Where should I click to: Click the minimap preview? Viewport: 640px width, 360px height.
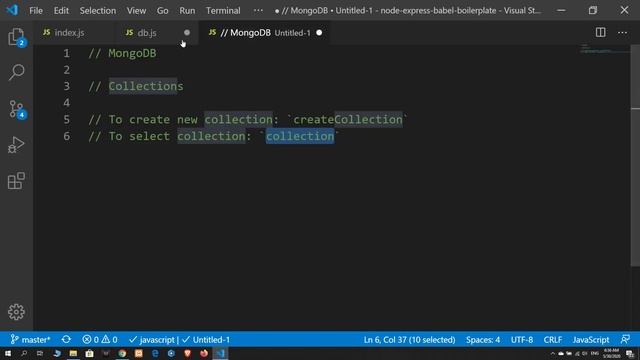(x=605, y=49)
